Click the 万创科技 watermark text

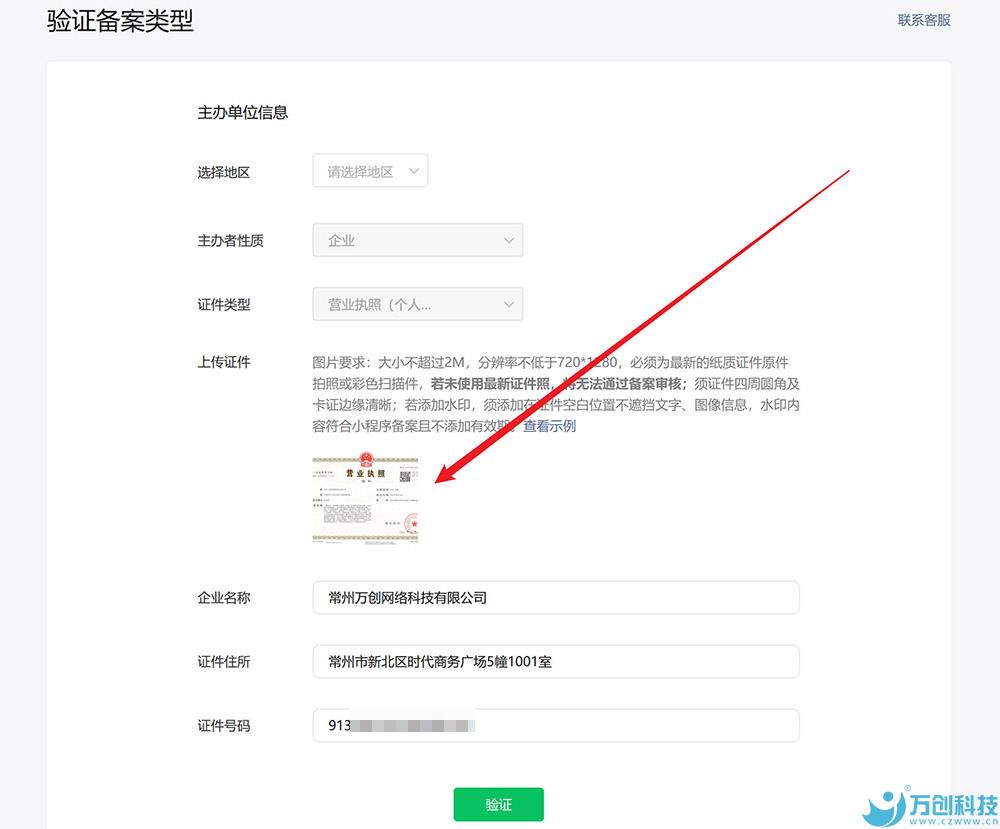point(955,805)
